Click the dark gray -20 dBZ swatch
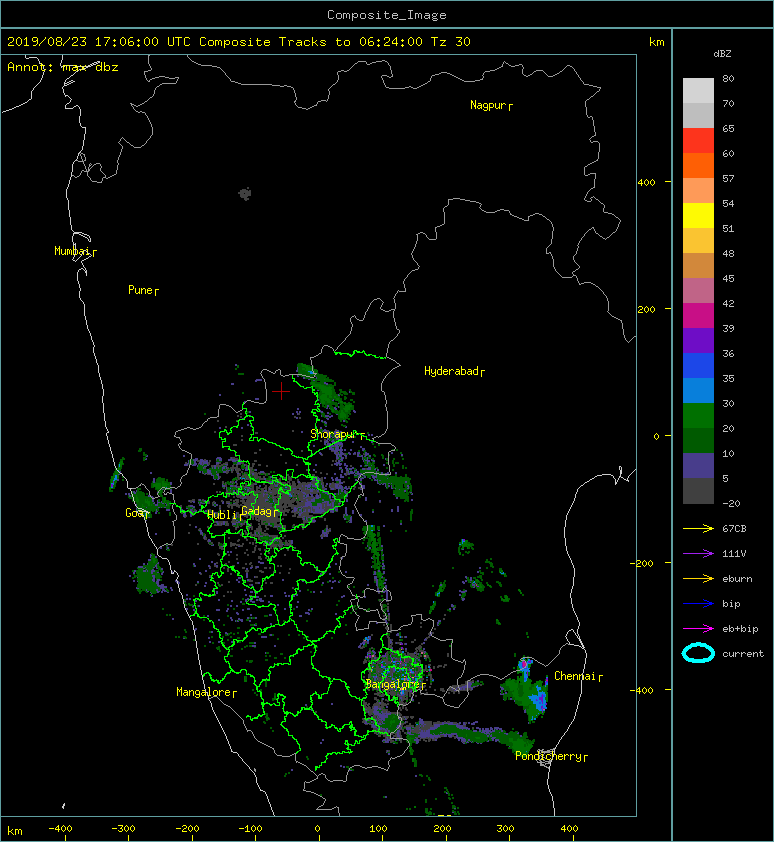Screen dimensions: 774x842 click(698, 490)
